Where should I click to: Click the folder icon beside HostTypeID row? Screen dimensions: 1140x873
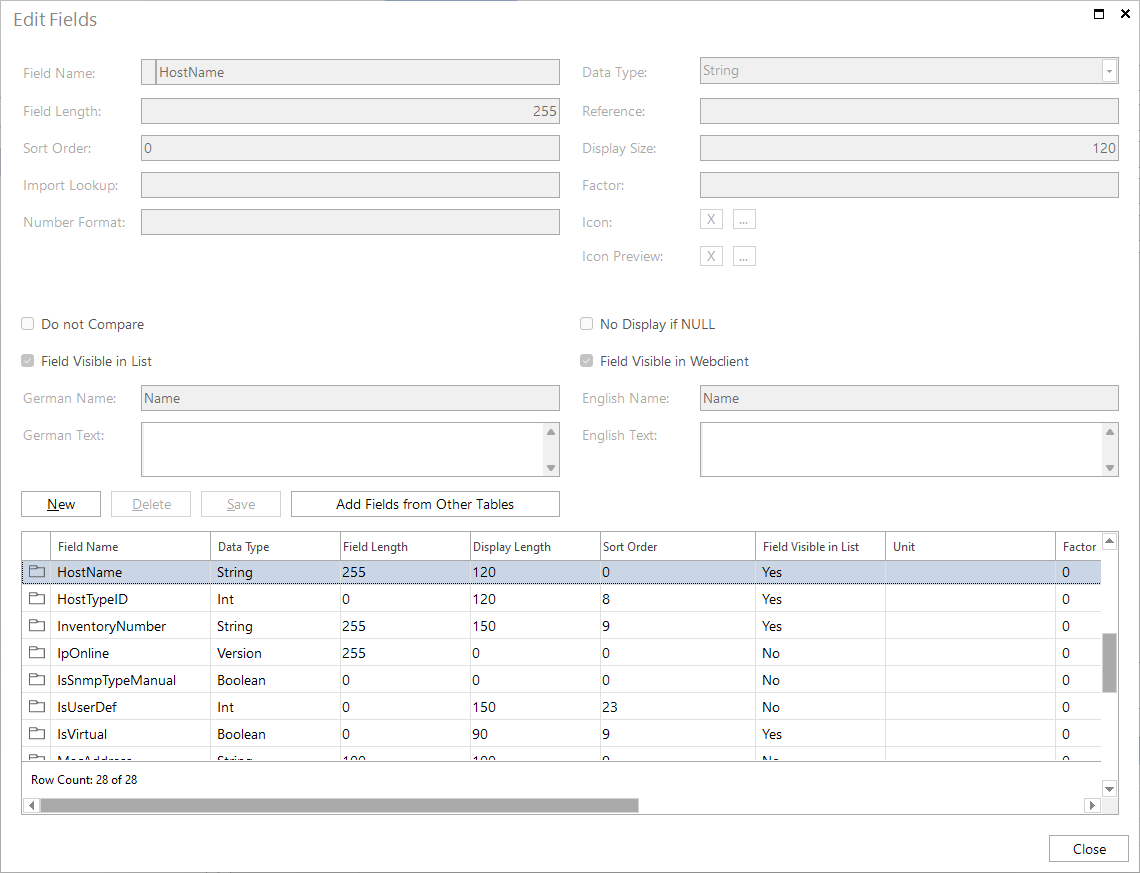click(35, 598)
